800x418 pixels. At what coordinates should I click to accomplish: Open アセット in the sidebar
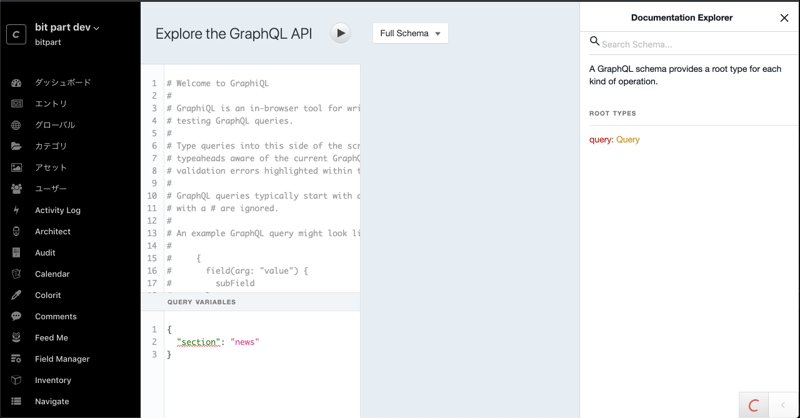click(x=51, y=168)
